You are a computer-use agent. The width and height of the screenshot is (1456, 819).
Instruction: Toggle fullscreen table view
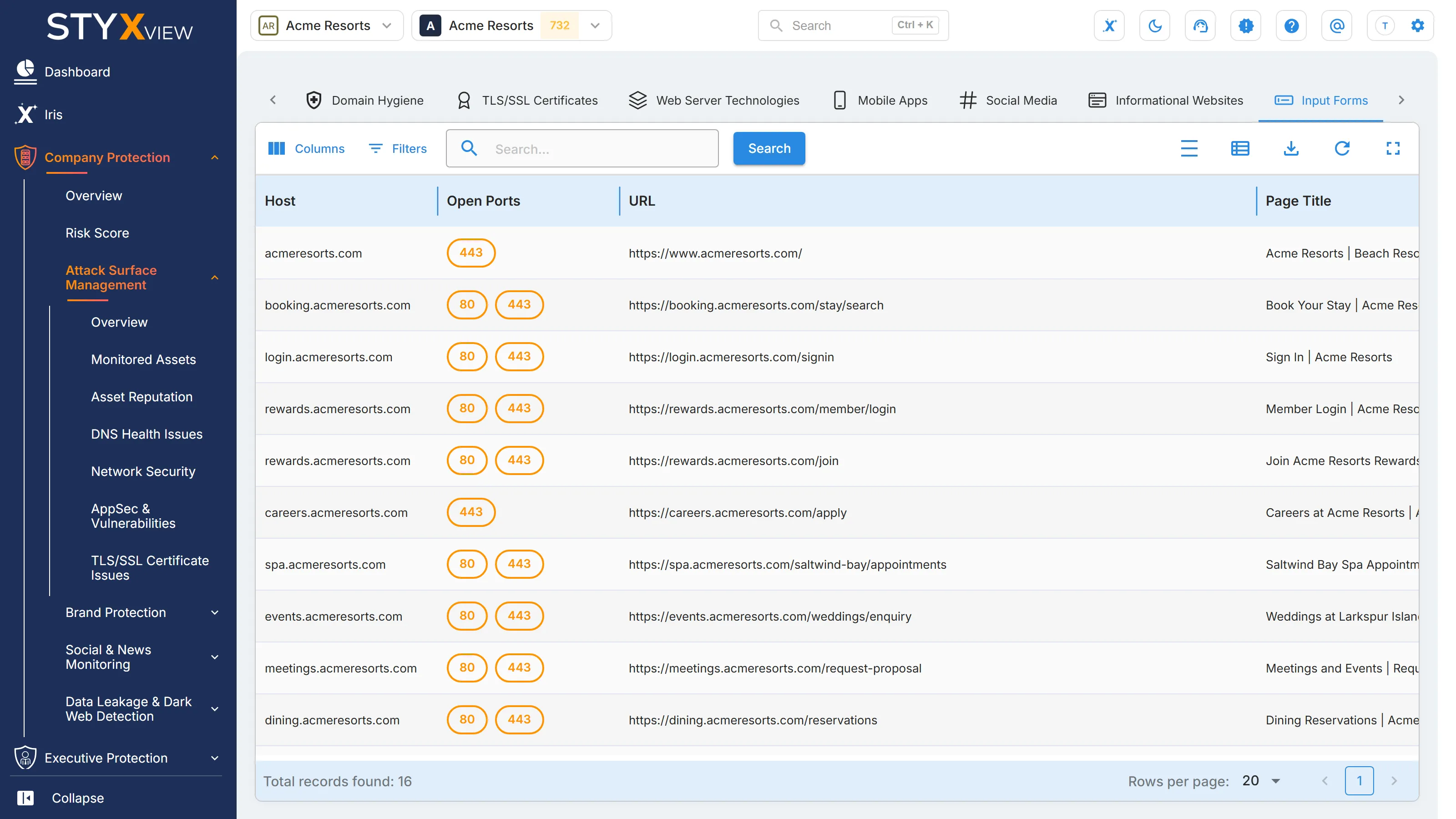[x=1393, y=148]
